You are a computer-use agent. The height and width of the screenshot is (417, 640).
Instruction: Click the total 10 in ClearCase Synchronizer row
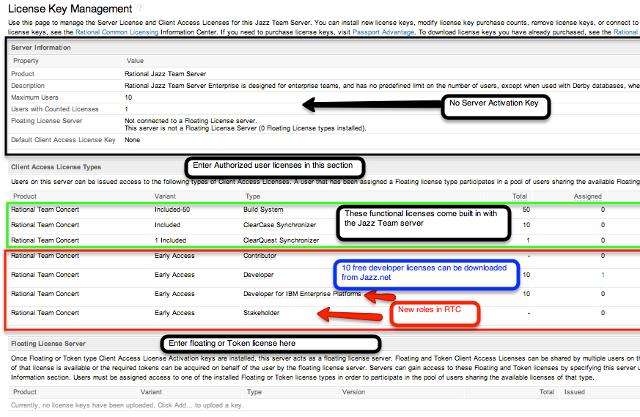pos(526,225)
